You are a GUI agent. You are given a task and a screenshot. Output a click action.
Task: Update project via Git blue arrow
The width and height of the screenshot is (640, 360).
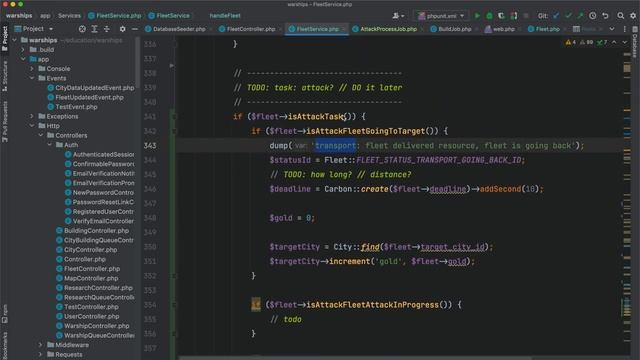click(556, 16)
